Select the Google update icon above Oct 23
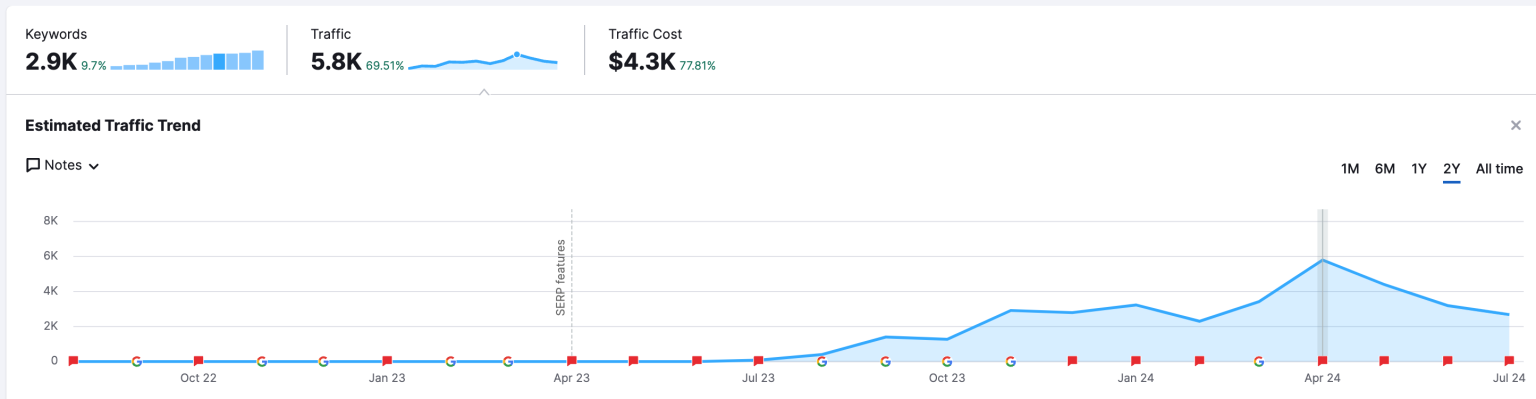 click(x=947, y=360)
